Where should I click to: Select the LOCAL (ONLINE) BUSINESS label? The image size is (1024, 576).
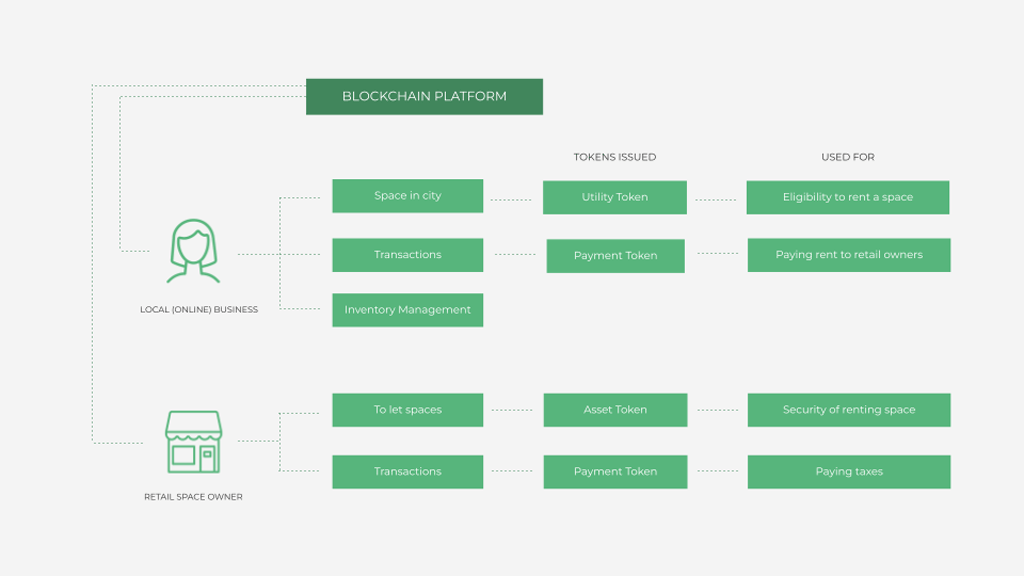[199, 310]
